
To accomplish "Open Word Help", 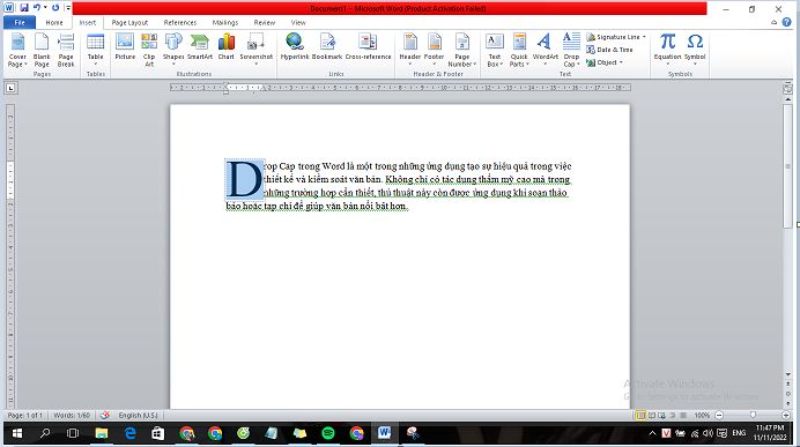I will tap(787, 22).
